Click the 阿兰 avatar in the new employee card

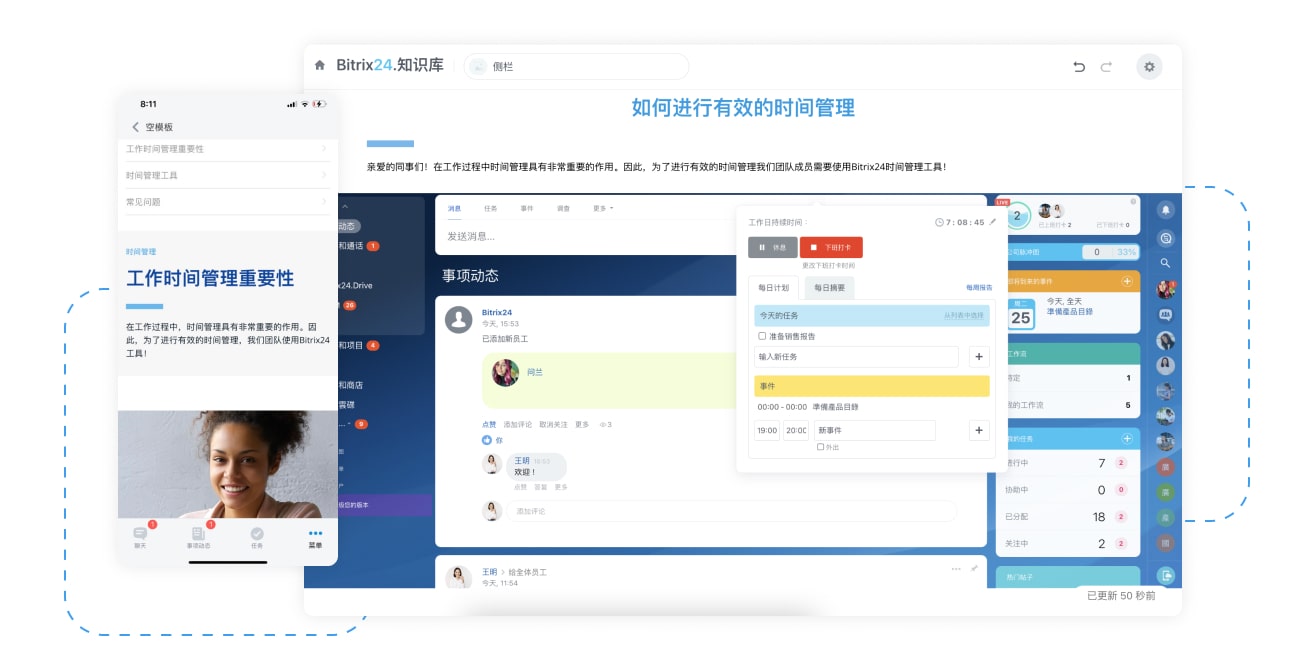pyautogui.click(x=505, y=373)
